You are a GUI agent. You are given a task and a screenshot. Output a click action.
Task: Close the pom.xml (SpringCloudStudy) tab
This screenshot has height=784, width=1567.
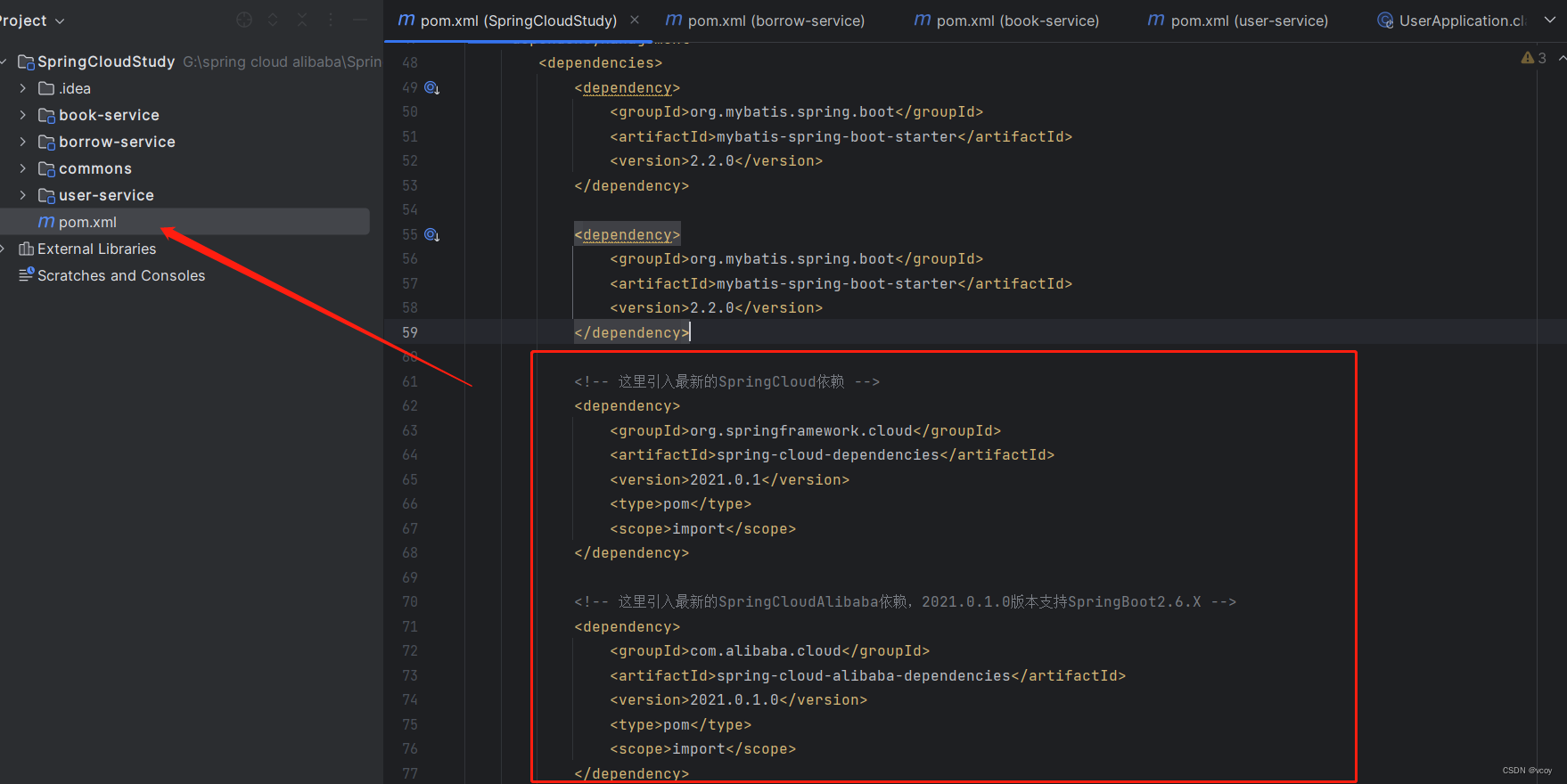pos(635,20)
